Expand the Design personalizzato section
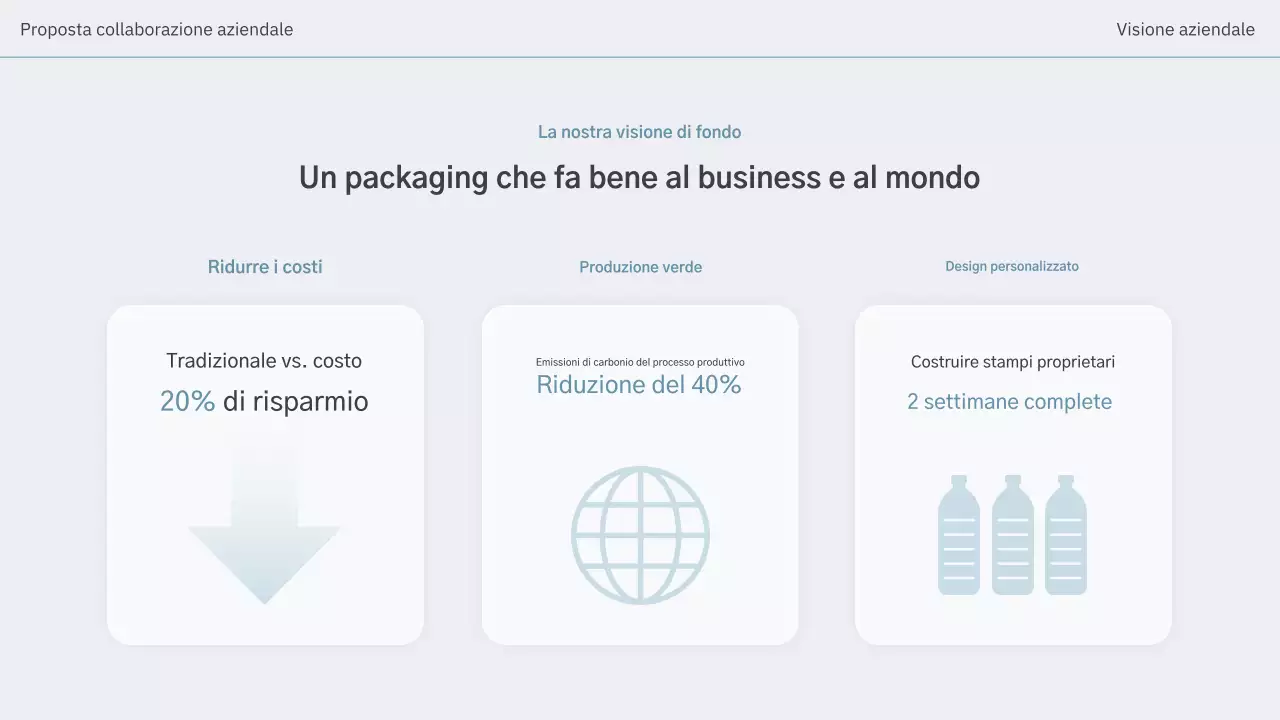Viewport: 1280px width, 720px height. [x=1012, y=265]
